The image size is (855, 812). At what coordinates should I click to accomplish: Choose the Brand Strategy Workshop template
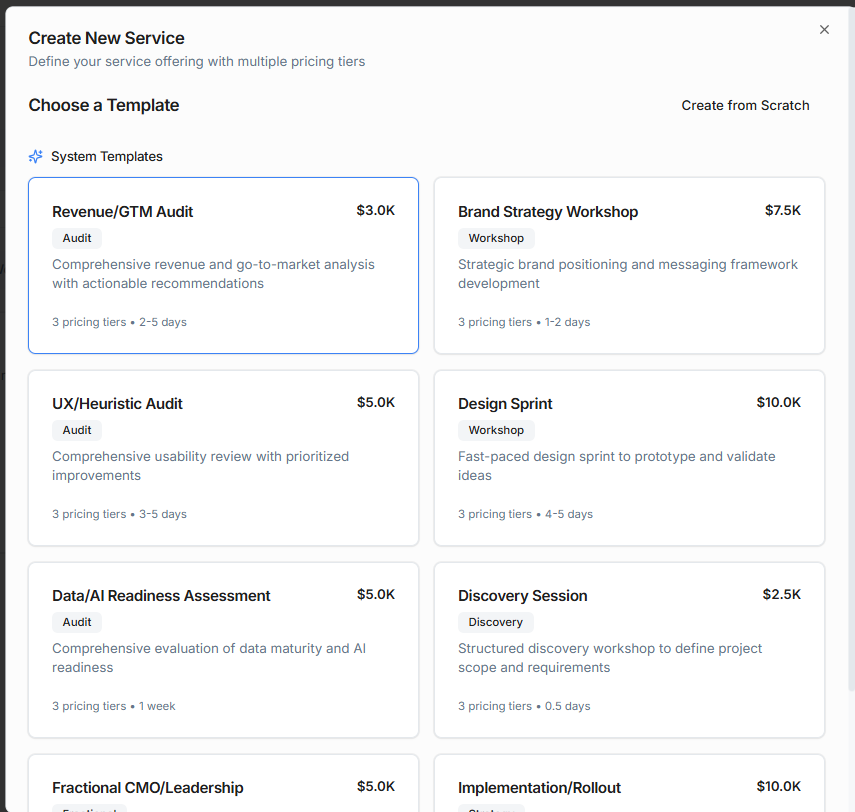point(629,265)
